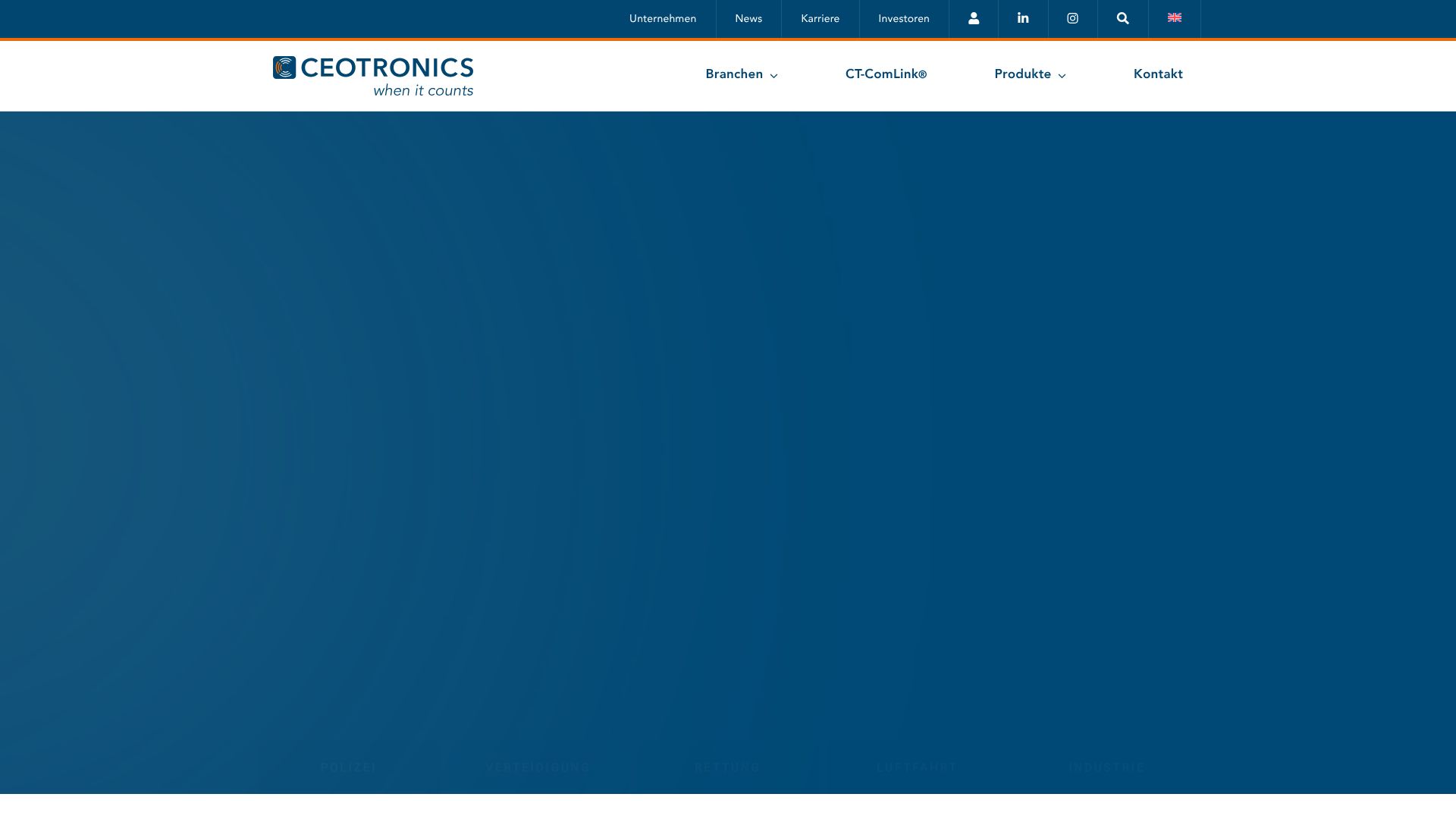Select the INDUSTRIE sector label

[1106, 767]
